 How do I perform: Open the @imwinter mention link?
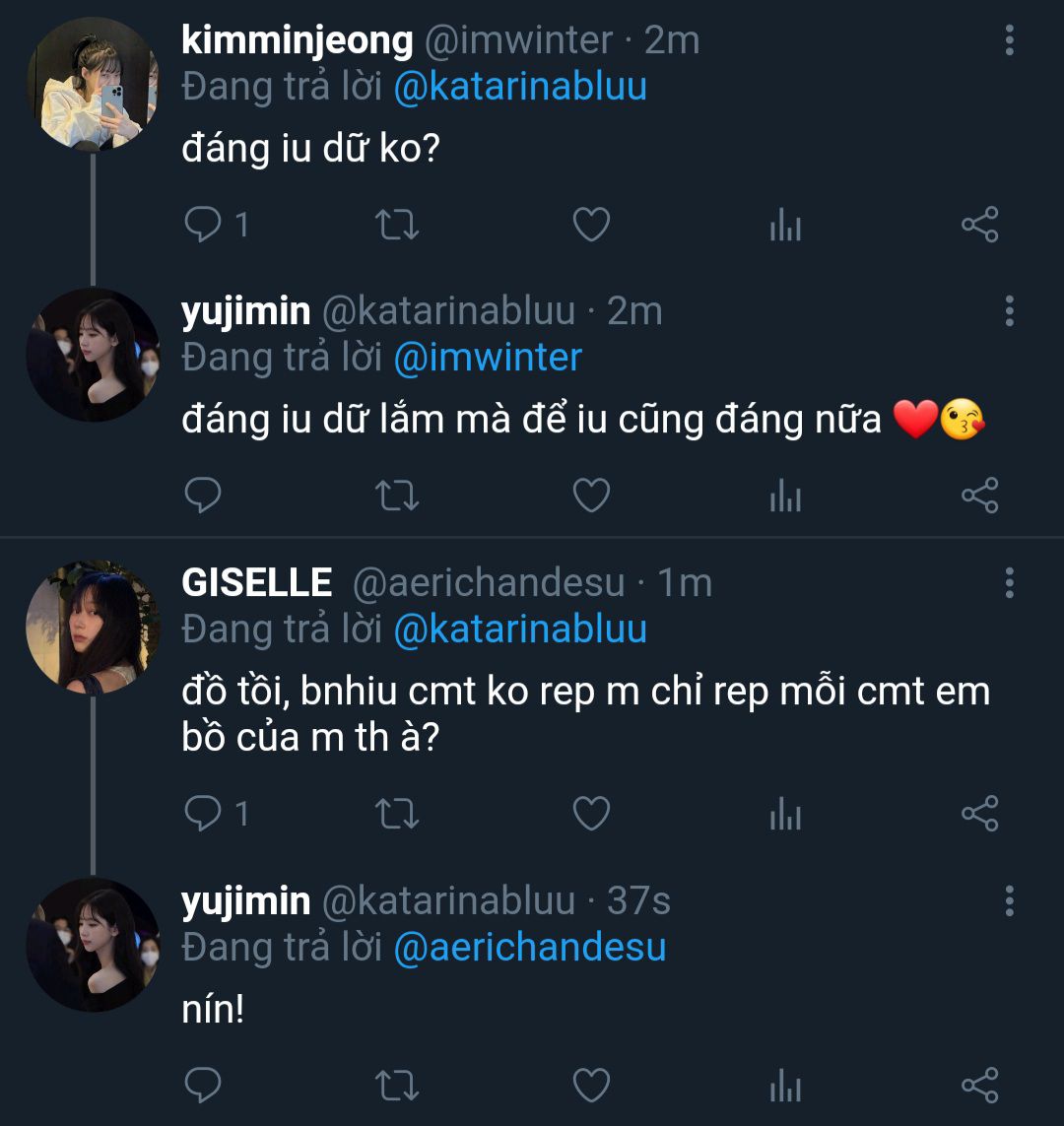488,357
